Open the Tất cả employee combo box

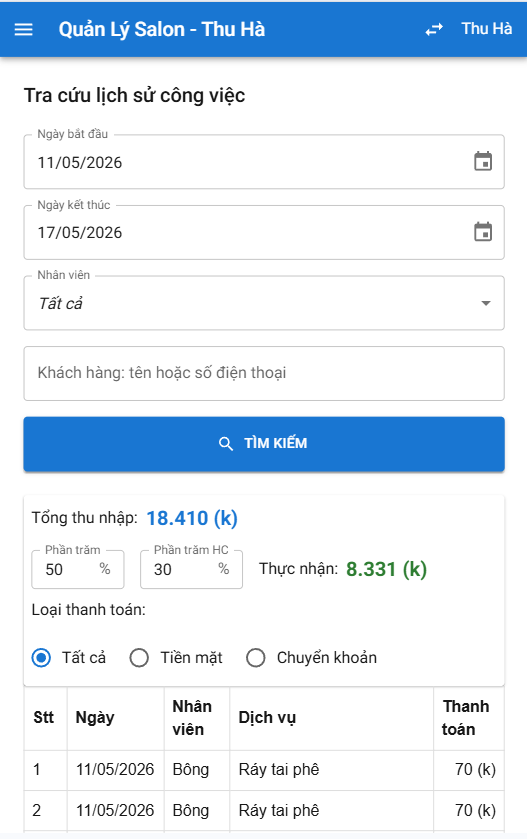click(x=264, y=303)
